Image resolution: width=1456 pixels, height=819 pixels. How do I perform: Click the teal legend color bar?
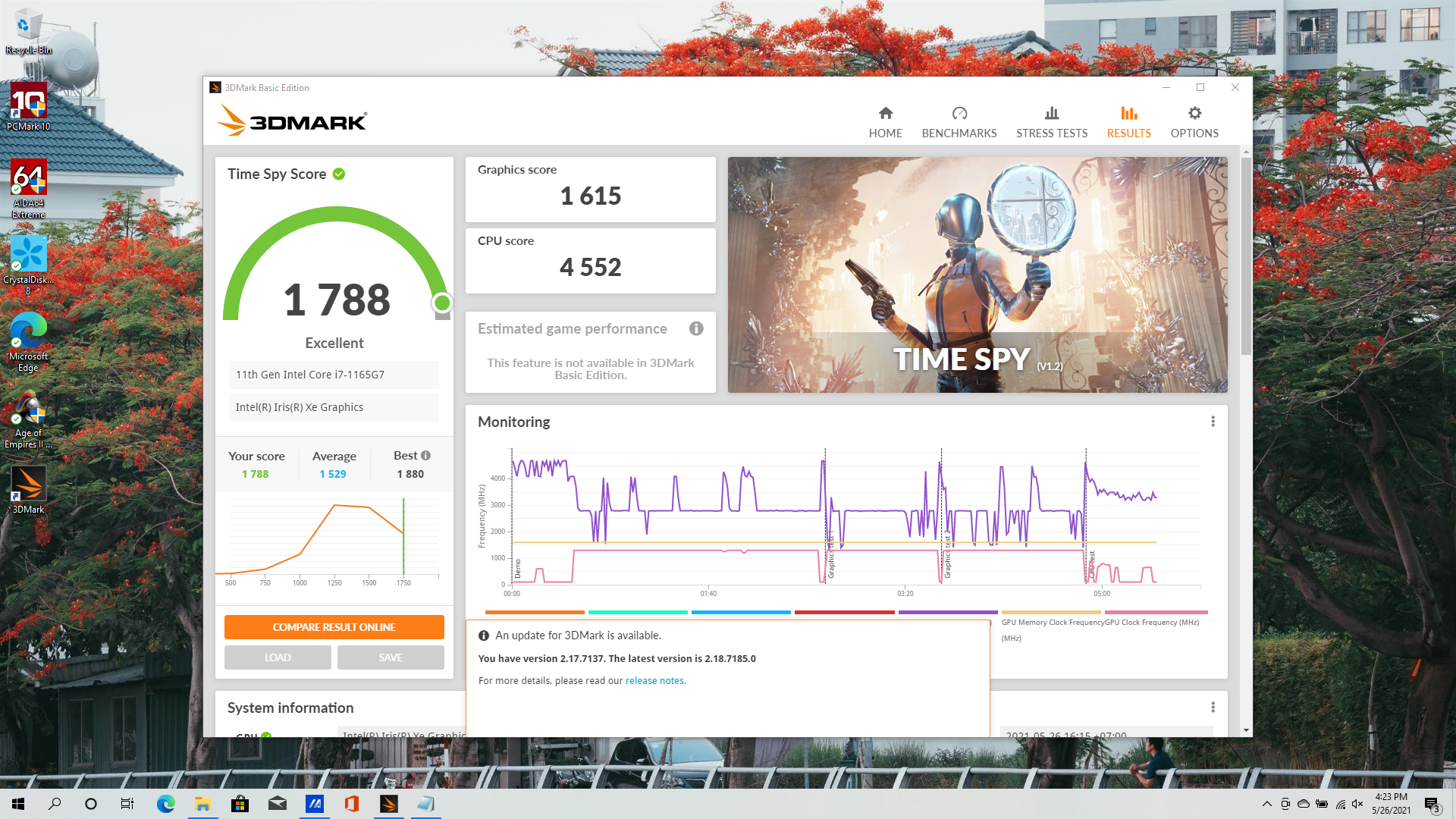[x=638, y=612]
